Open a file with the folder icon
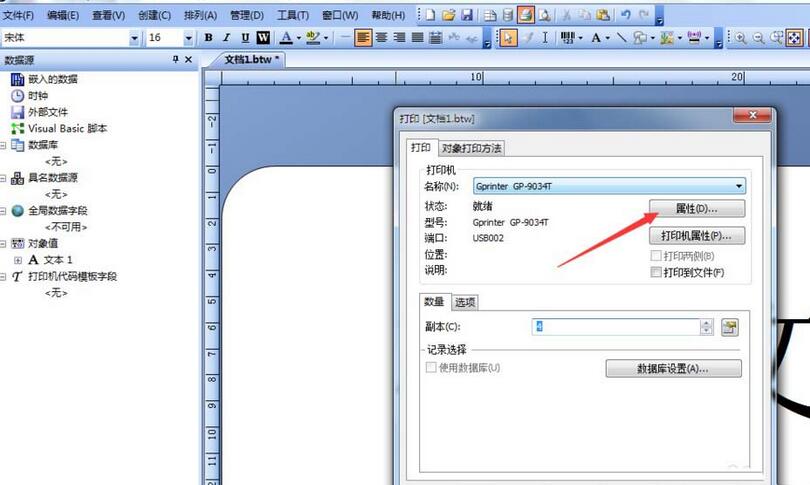 (x=449, y=15)
